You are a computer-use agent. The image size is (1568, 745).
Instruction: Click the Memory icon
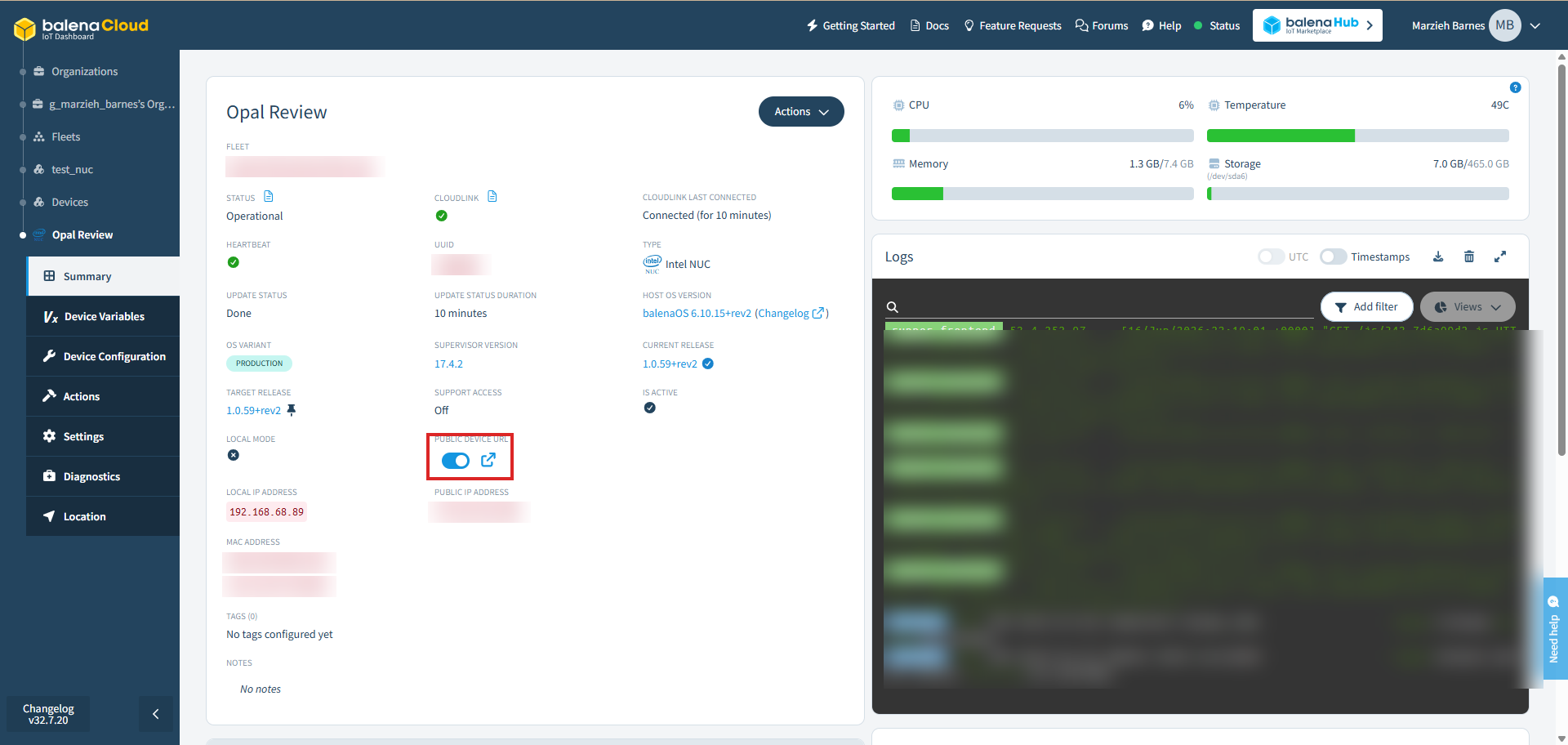point(898,163)
